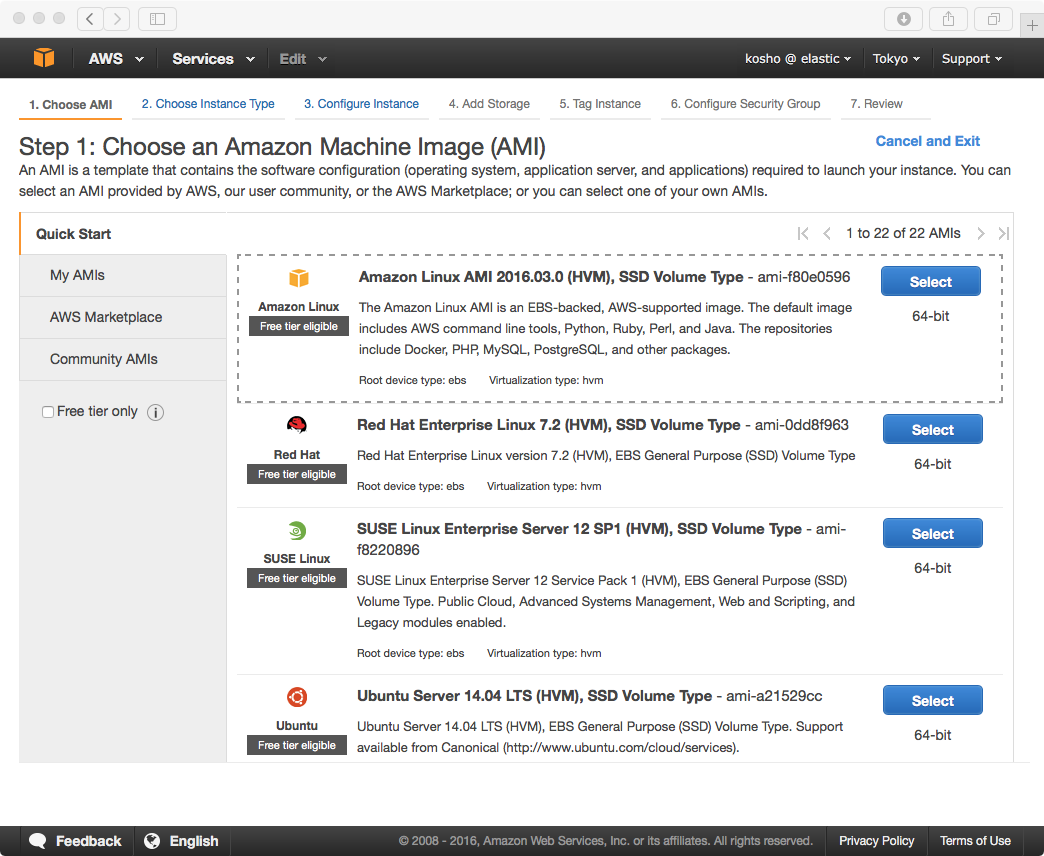Image resolution: width=1044 pixels, height=856 pixels.
Task: Click the Cancel and Exit link
Action: (x=927, y=141)
